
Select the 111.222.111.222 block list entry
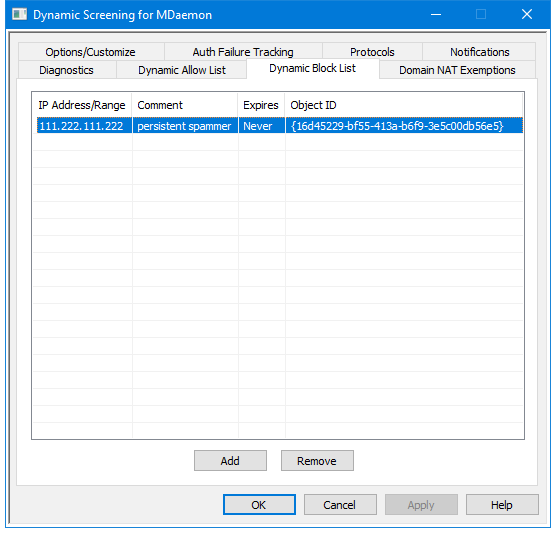pyautogui.click(x=280, y=126)
